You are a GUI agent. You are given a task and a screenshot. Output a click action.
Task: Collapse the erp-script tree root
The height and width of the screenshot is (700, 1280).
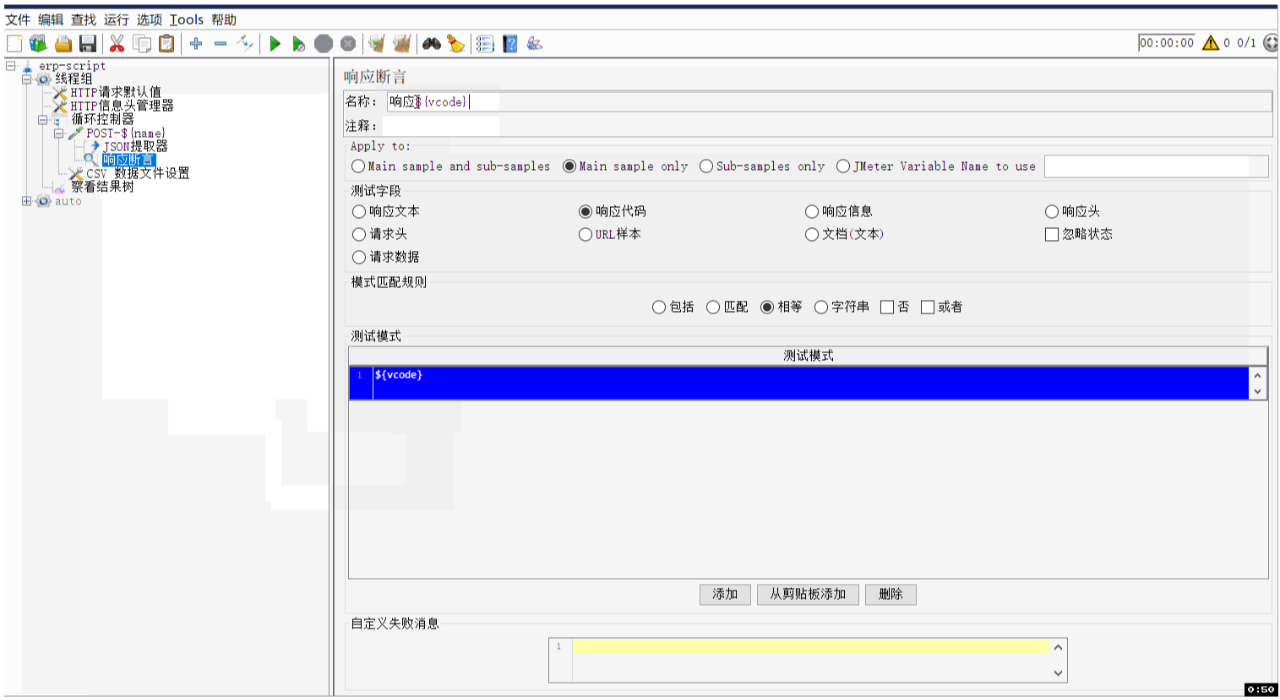11,66
